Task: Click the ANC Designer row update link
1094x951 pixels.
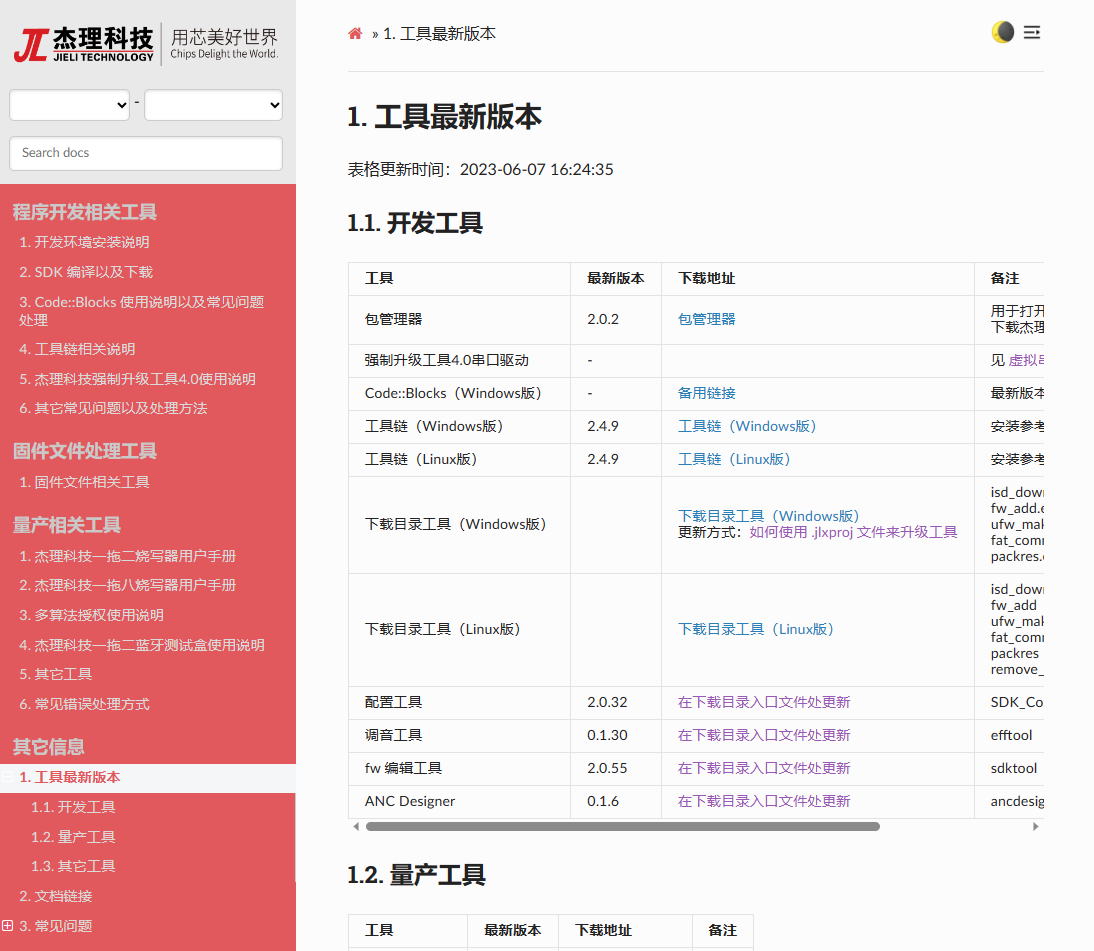Action: coord(764,801)
